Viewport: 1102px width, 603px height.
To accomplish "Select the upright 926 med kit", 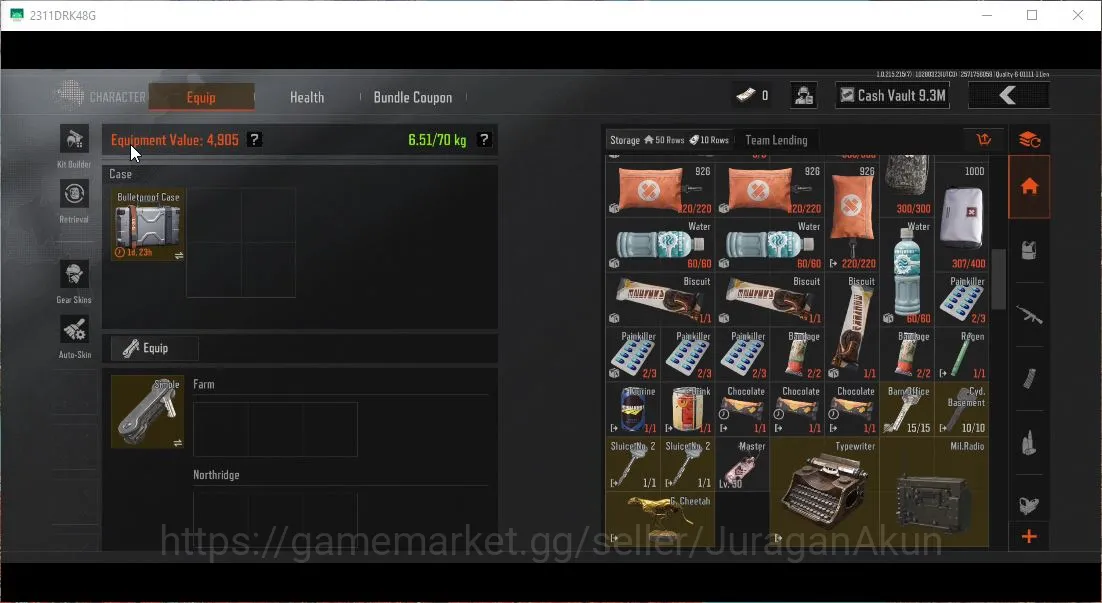I will pyautogui.click(x=852, y=216).
